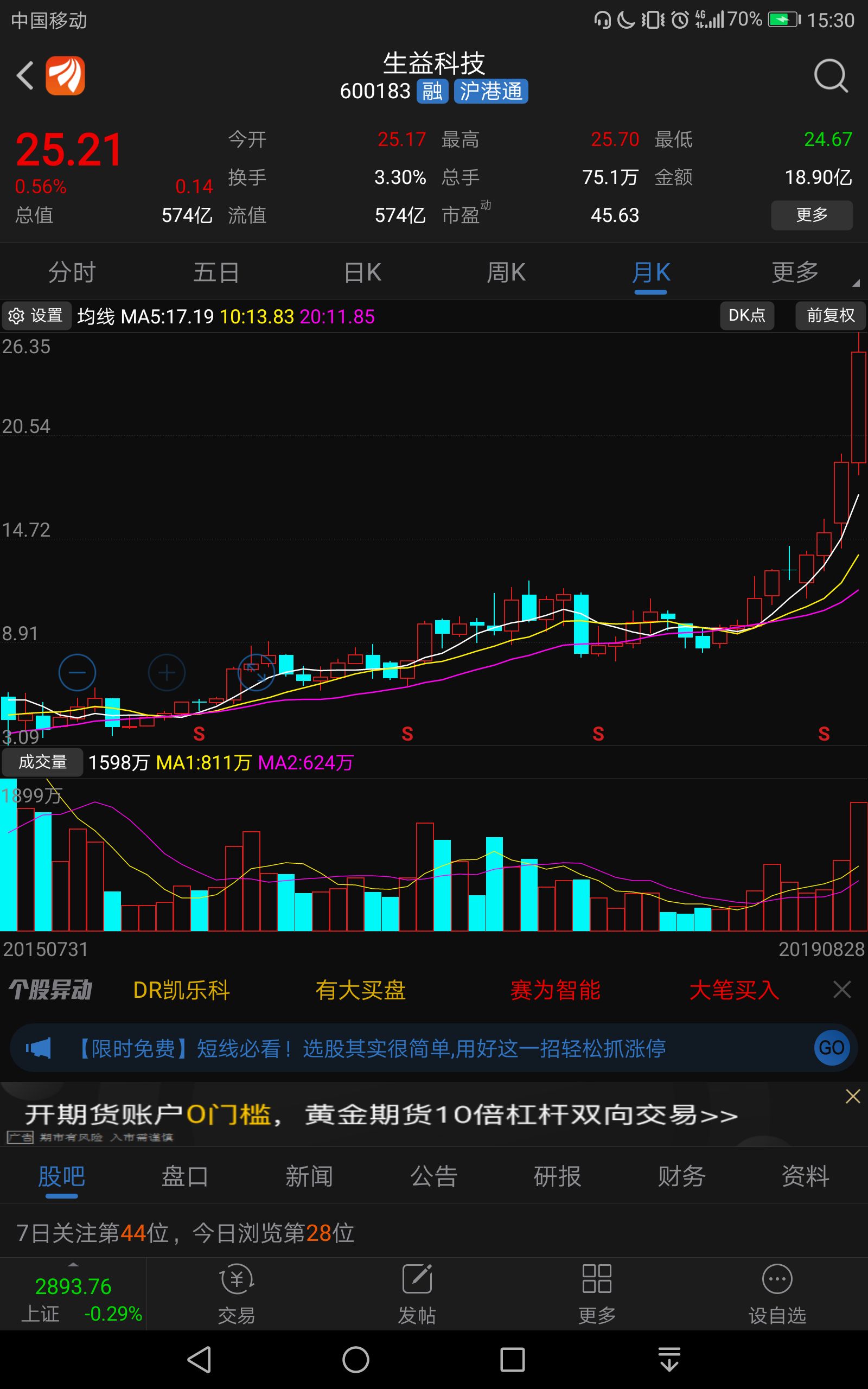
Task: Select the 月K chart tab
Action: (651, 272)
